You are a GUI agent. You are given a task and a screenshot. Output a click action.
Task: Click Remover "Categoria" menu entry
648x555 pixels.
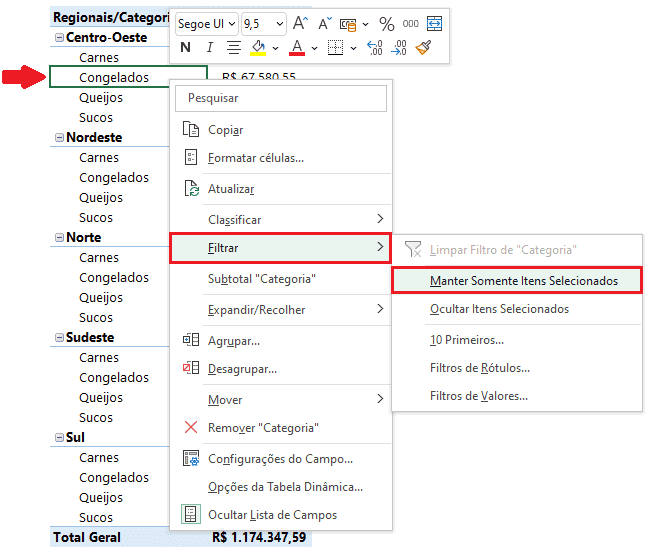(263, 427)
